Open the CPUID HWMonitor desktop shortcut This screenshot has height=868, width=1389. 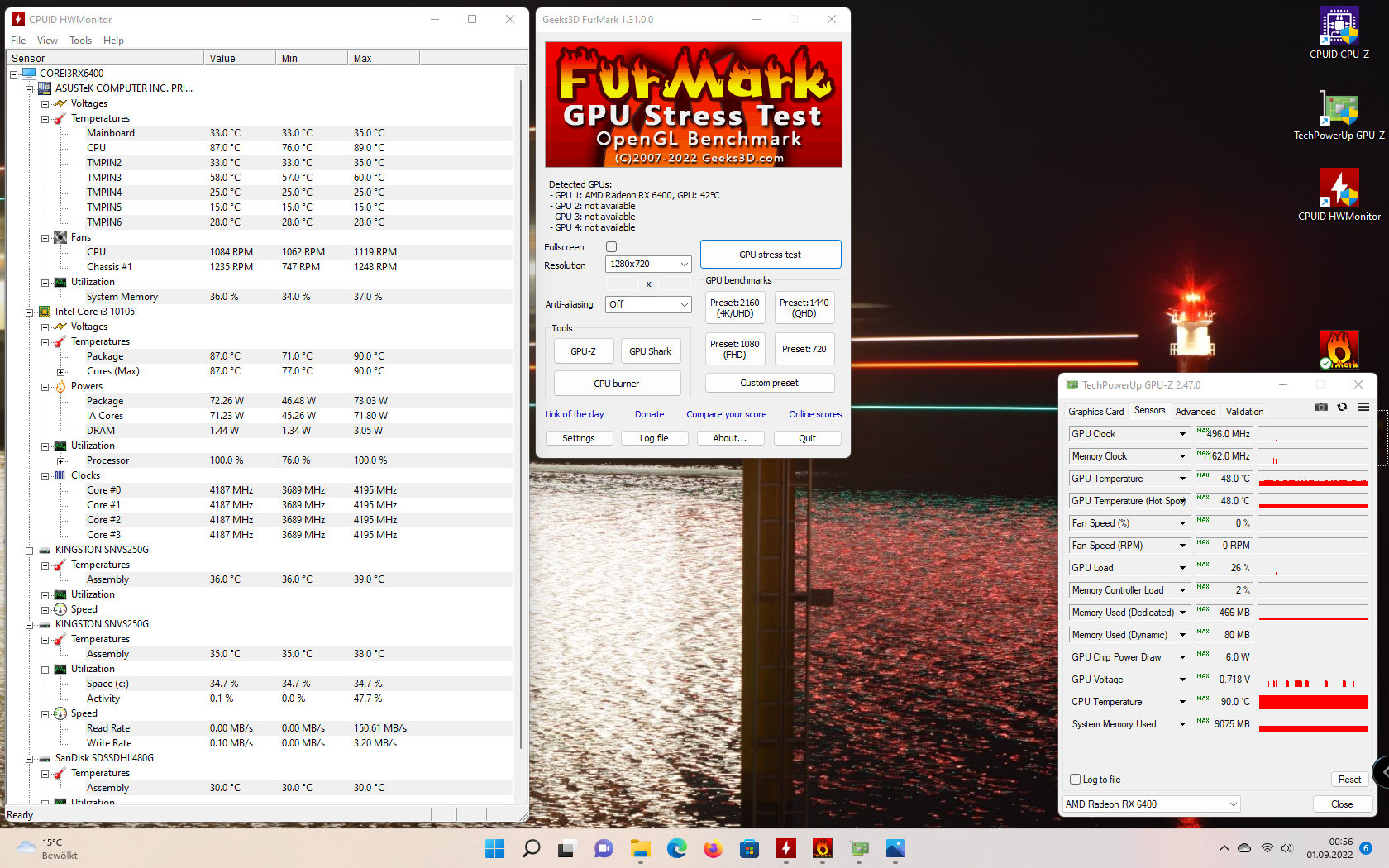(1339, 195)
